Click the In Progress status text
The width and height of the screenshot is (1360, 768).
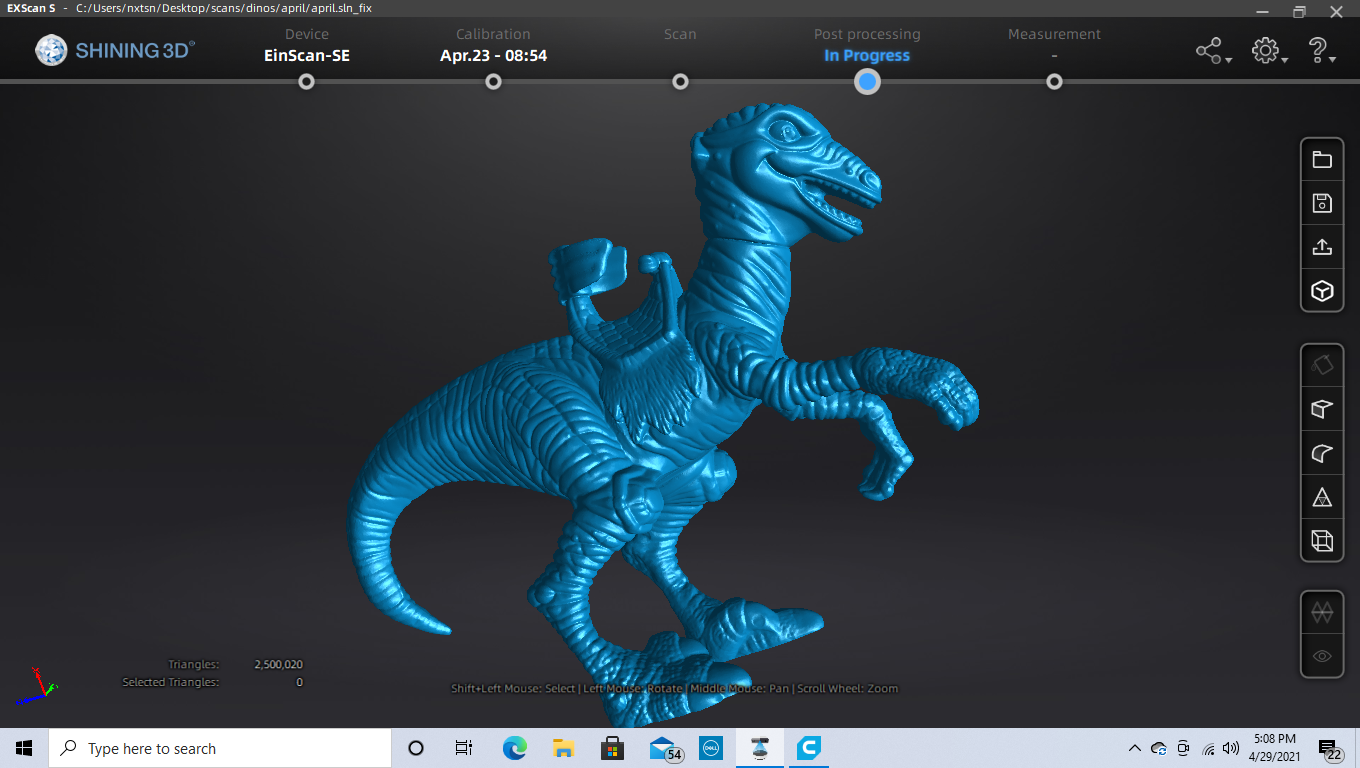pyautogui.click(x=867, y=56)
